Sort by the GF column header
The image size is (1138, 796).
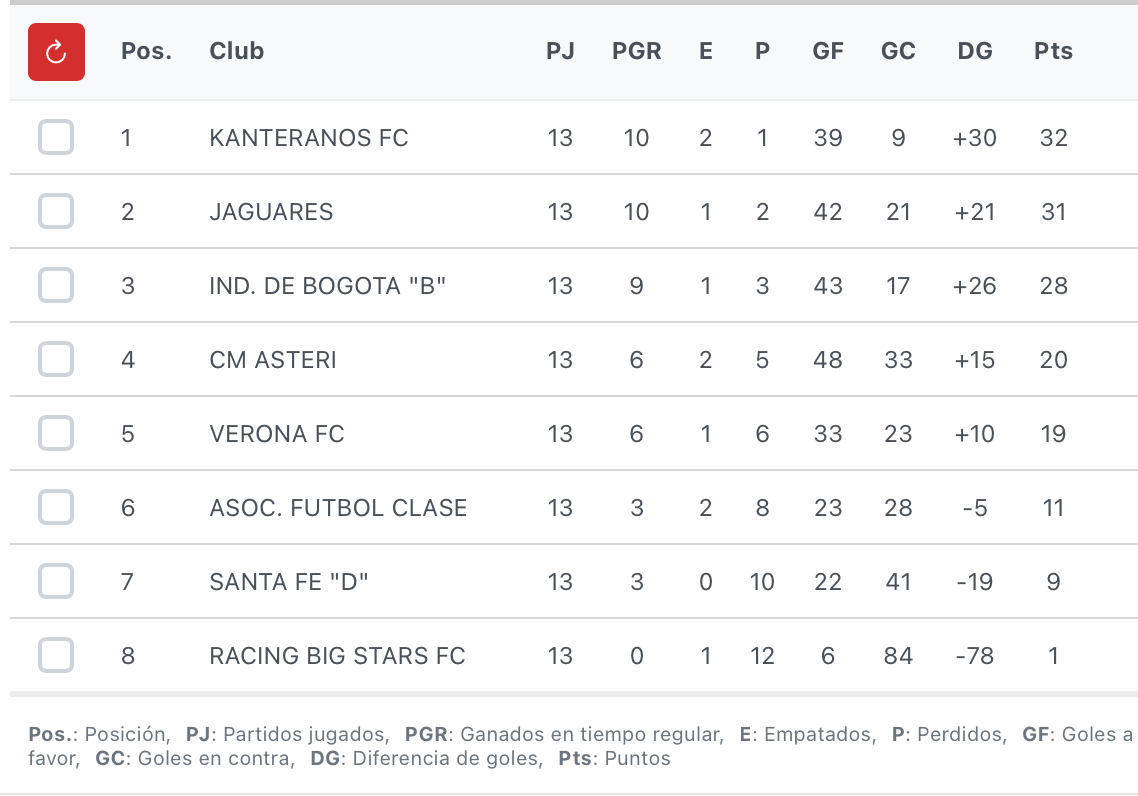827,51
